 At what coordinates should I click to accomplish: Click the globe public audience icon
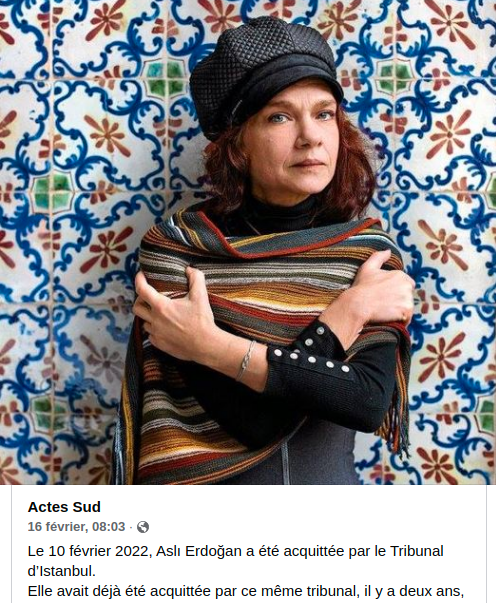[x=143, y=527]
